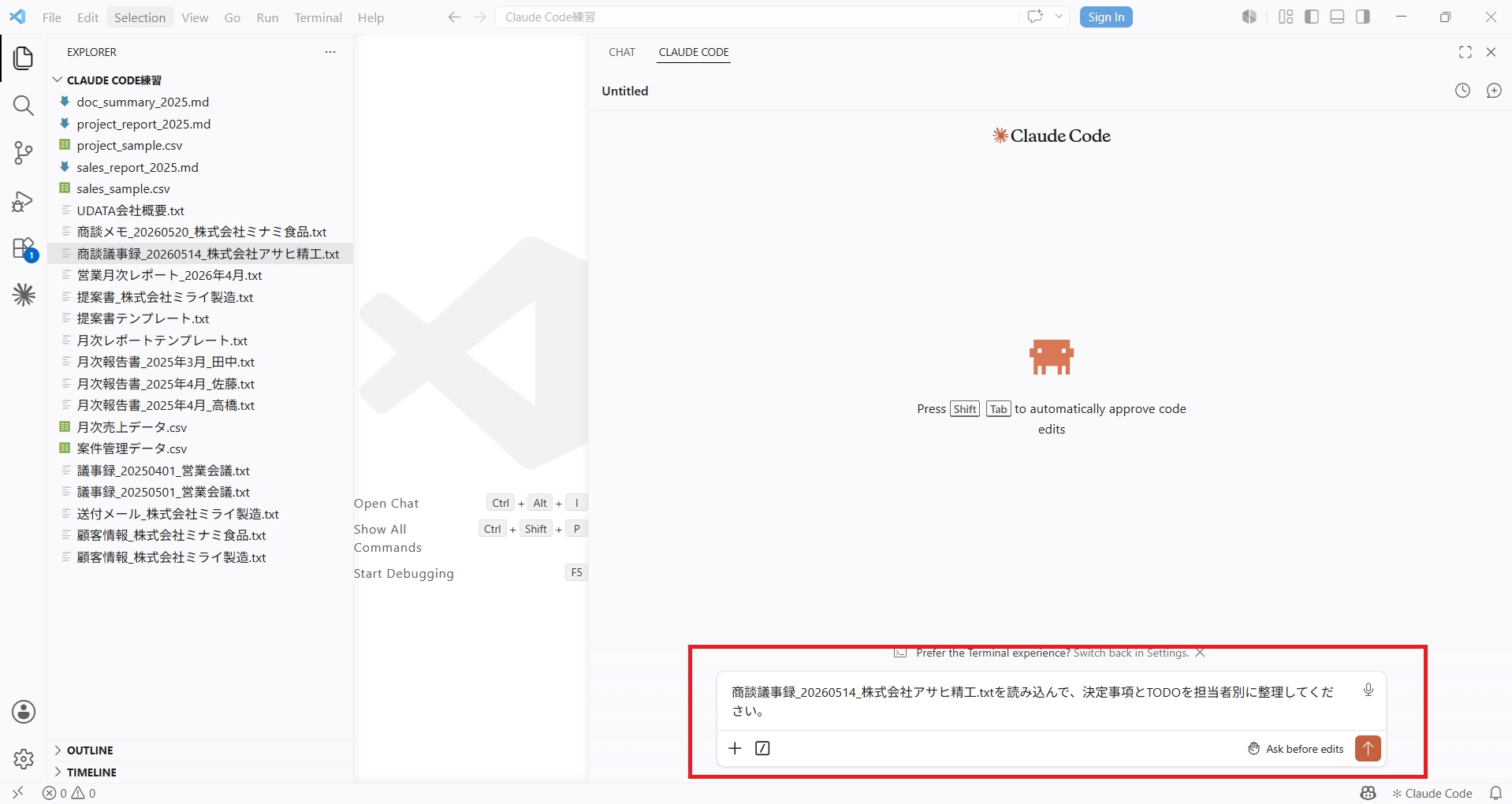Open the Run menu
The width and height of the screenshot is (1512, 804).
(x=267, y=17)
